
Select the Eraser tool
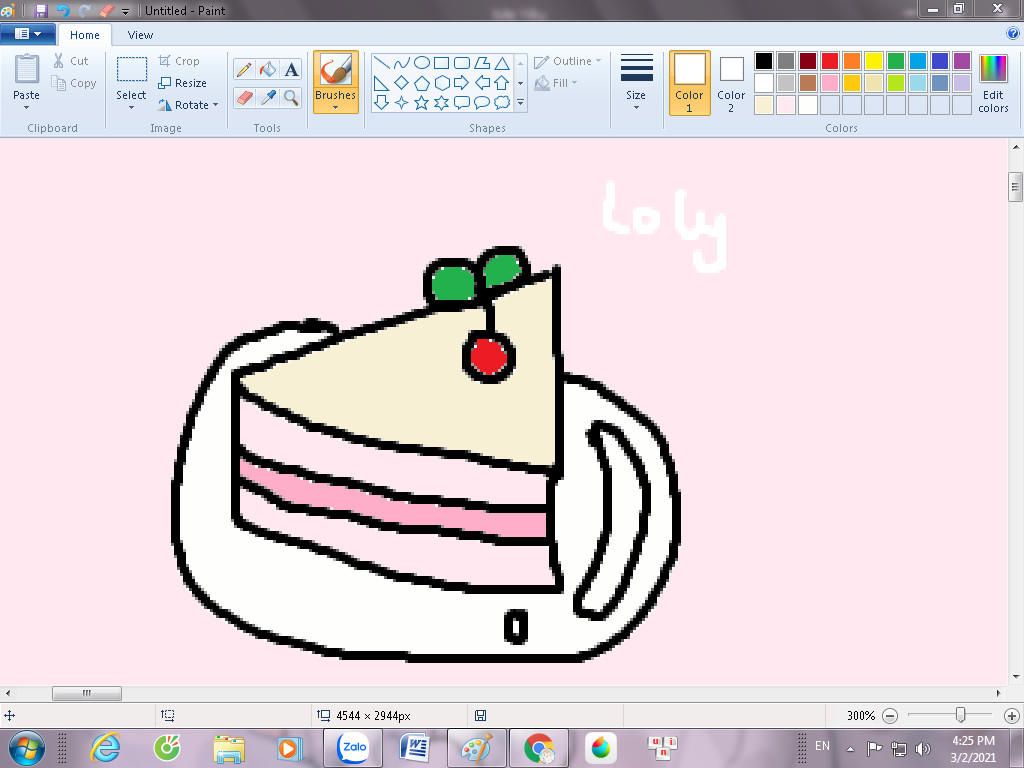(244, 98)
